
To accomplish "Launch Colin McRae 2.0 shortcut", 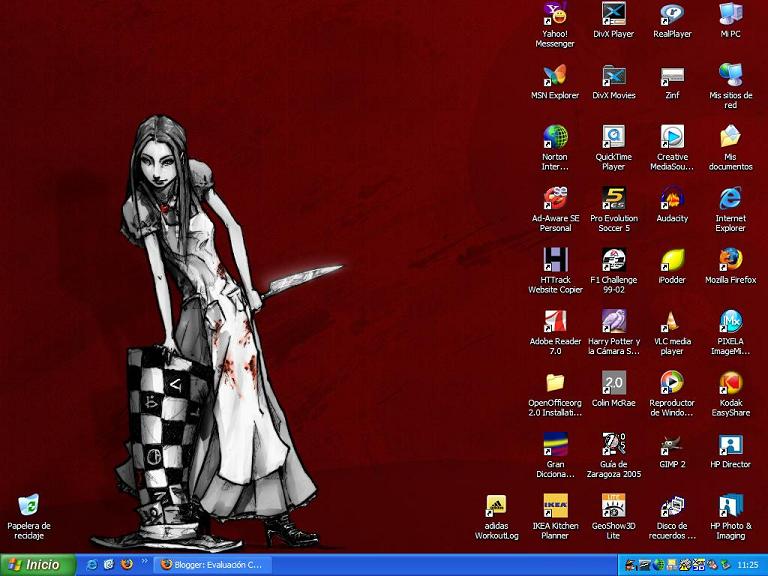I will [x=614, y=383].
